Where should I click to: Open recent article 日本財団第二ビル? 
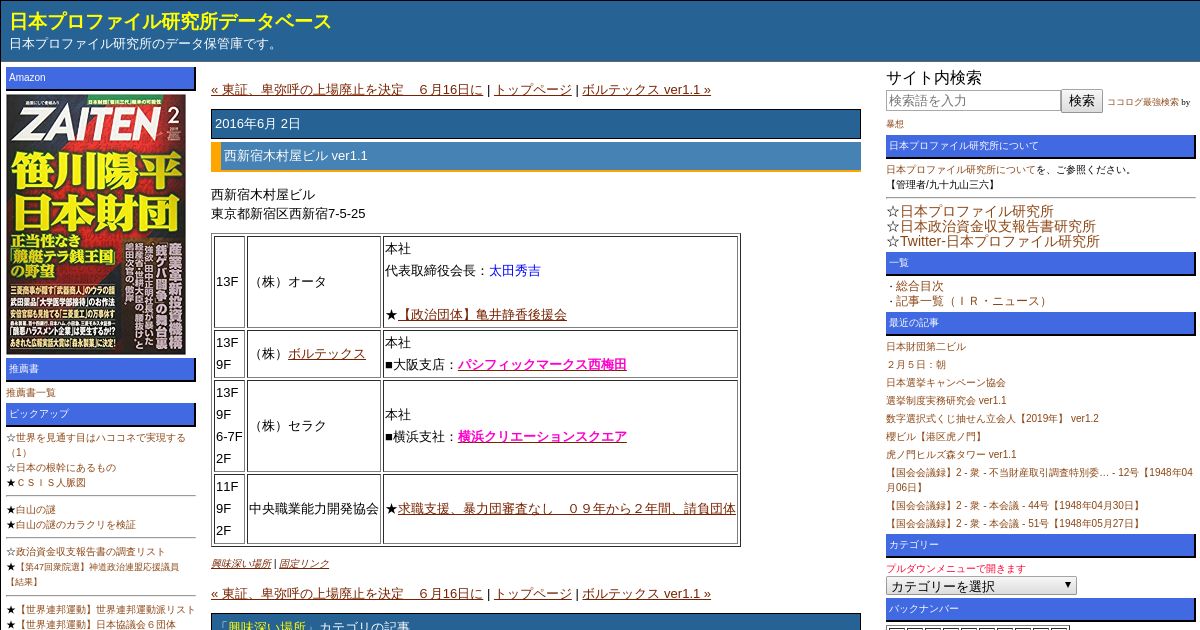click(926, 347)
